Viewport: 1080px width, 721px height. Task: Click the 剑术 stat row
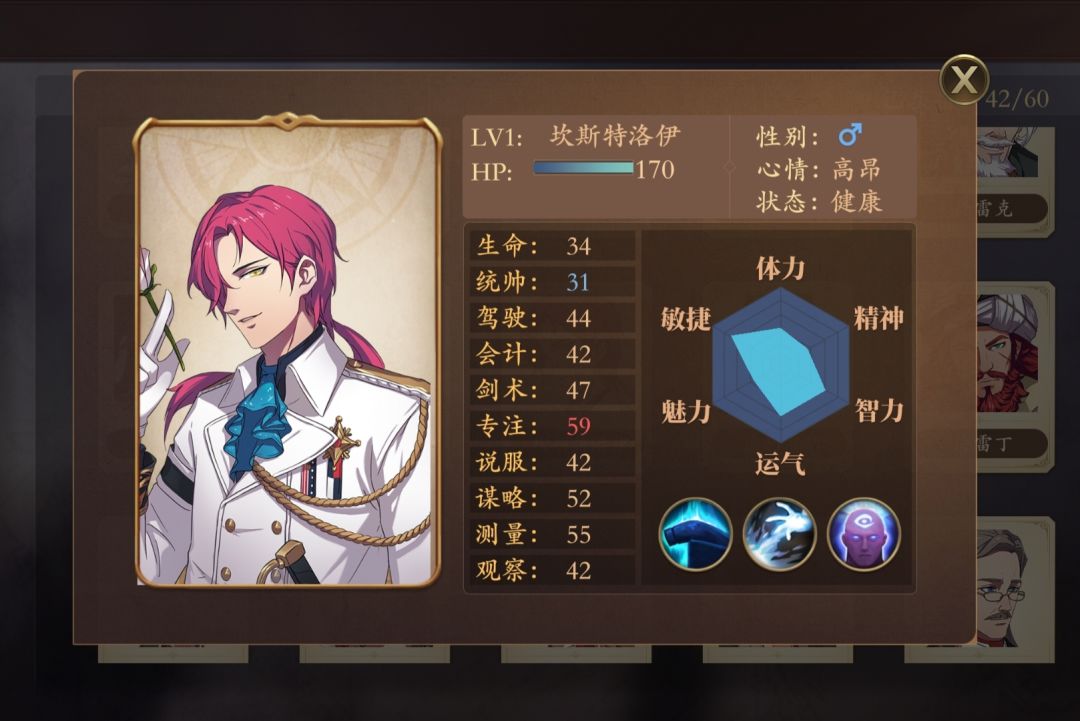coord(552,390)
